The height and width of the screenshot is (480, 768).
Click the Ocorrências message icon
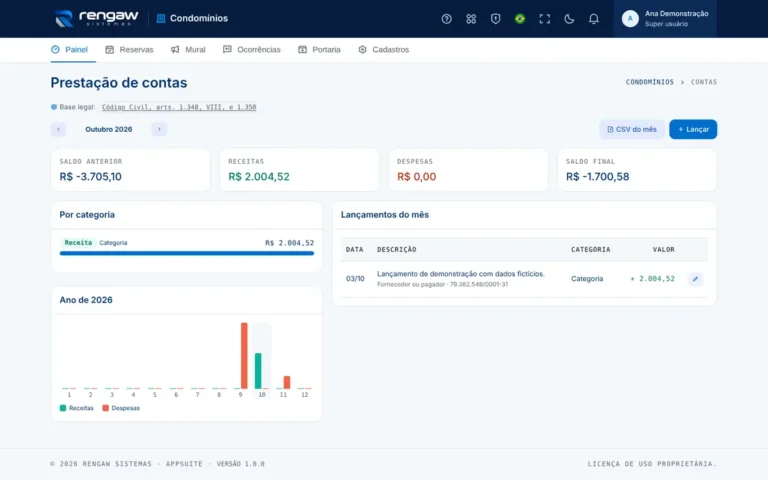click(227, 49)
